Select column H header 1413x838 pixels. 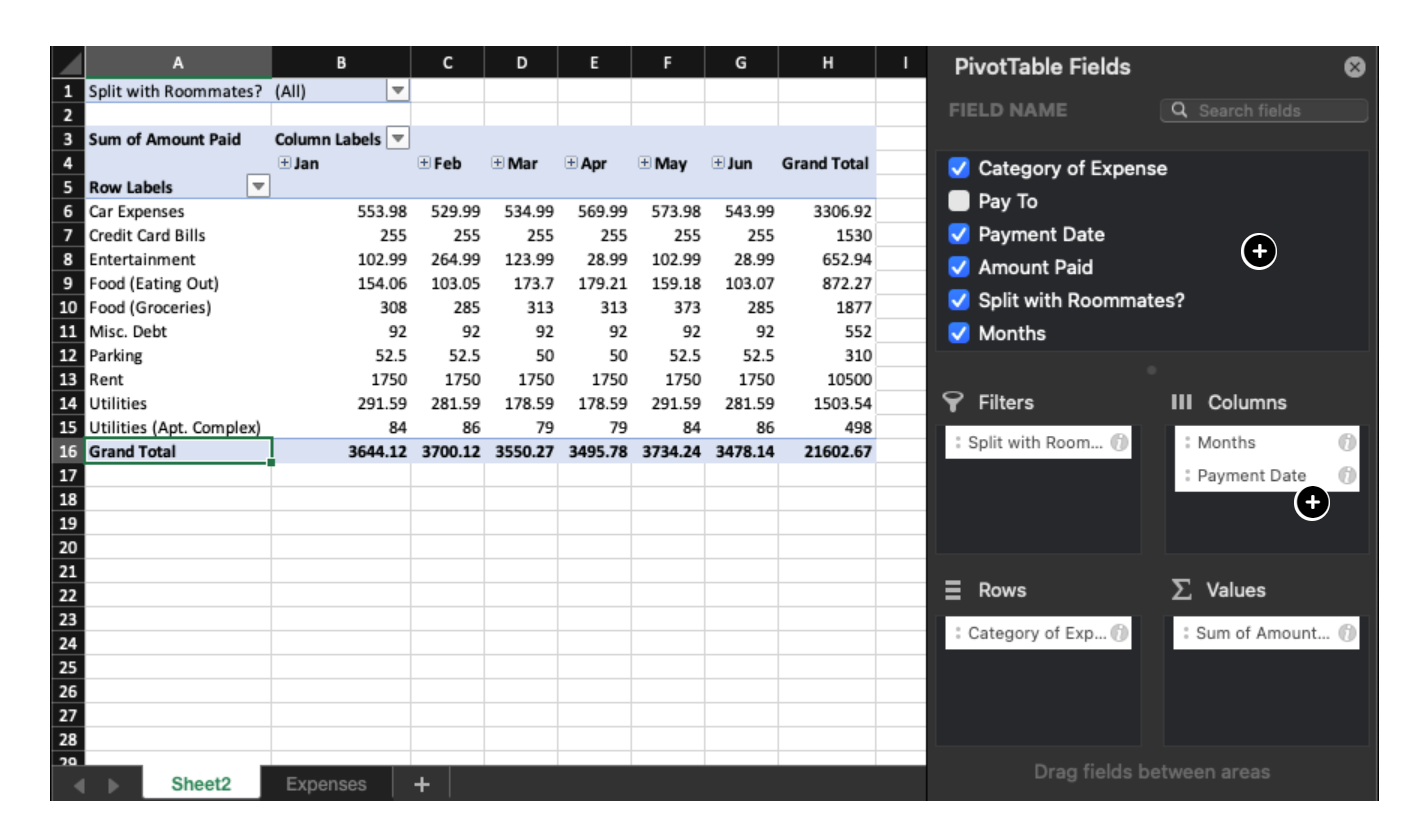click(827, 63)
